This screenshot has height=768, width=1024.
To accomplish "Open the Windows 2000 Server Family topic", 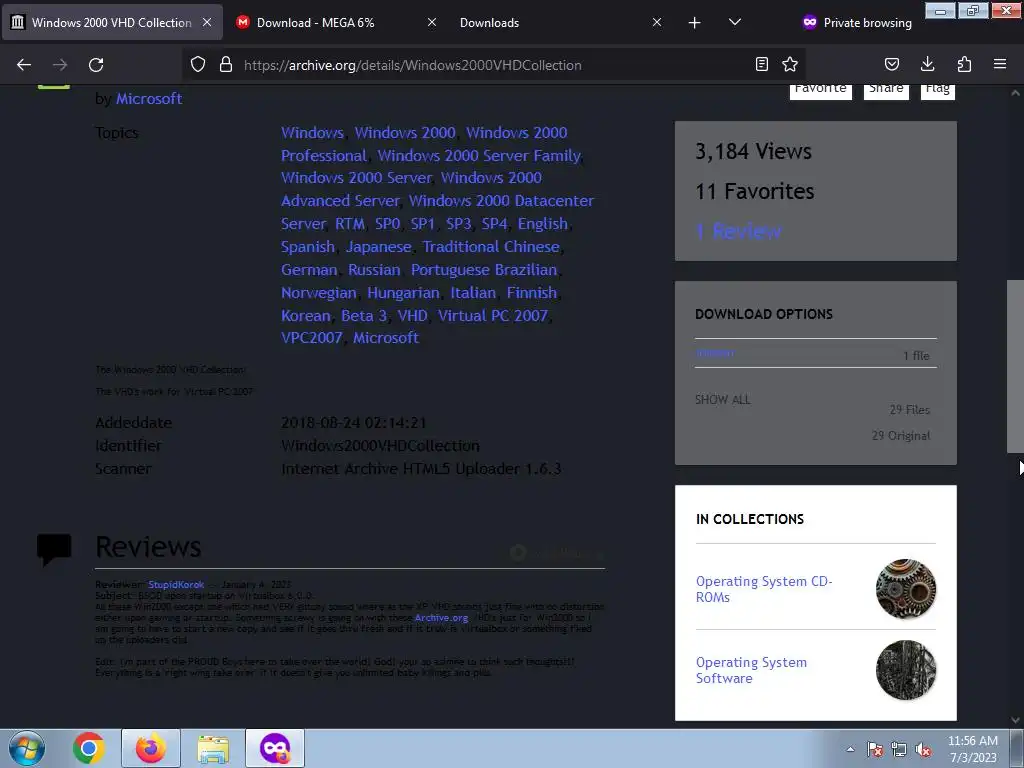I will (x=479, y=155).
